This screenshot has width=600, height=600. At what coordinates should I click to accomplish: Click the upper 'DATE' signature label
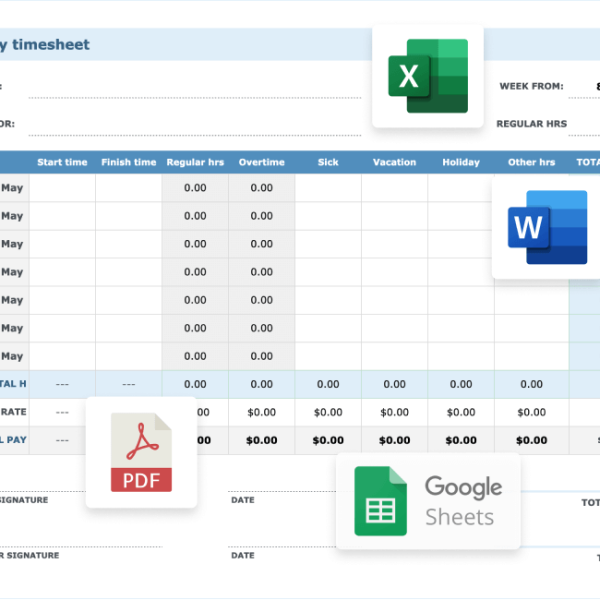pyautogui.click(x=243, y=500)
